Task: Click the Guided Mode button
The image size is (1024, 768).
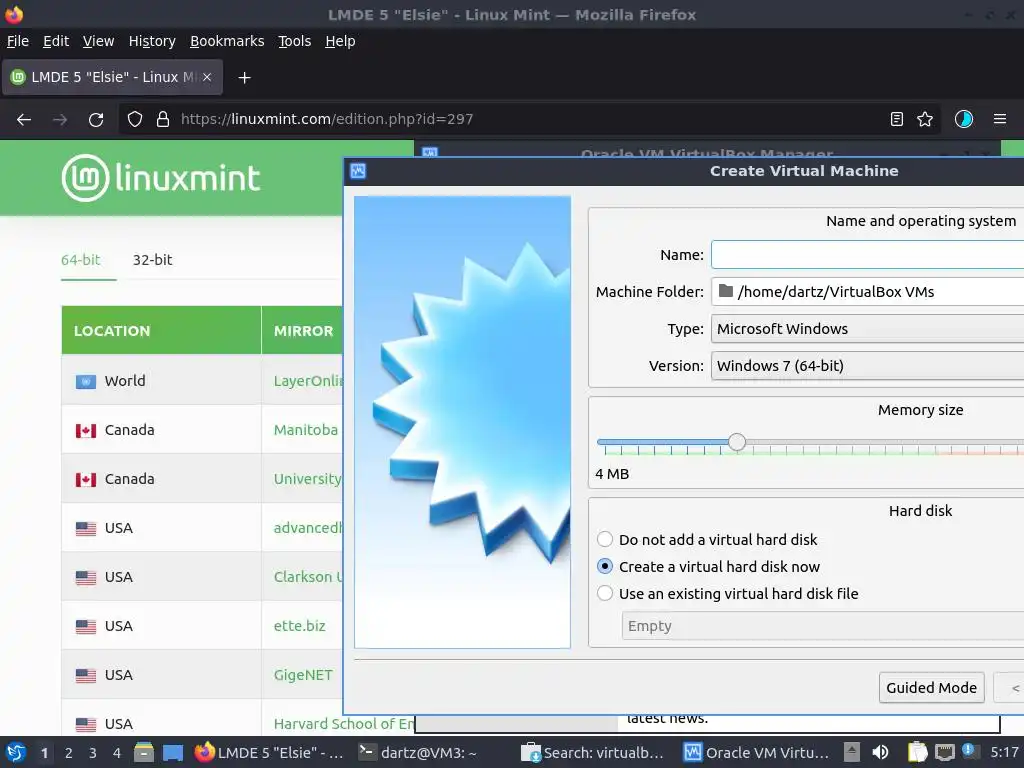Action: (931, 687)
